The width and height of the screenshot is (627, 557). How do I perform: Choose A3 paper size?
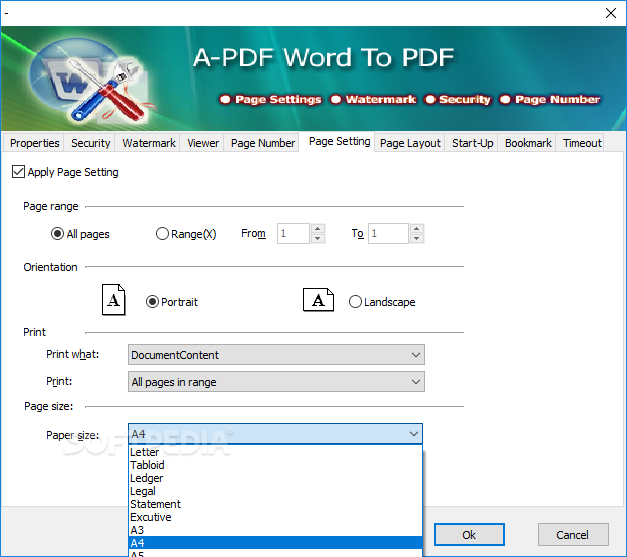point(275,530)
